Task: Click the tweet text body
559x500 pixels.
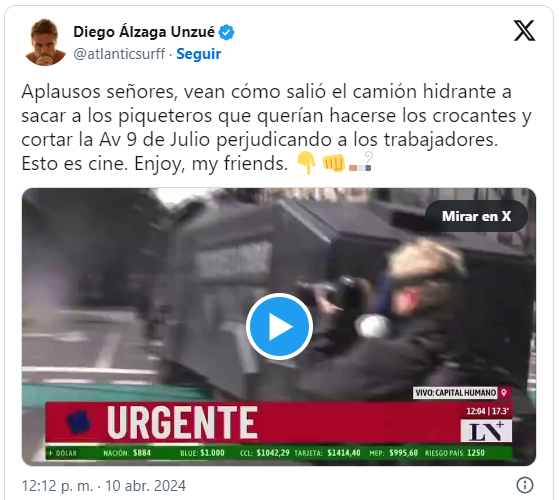Action: 276,128
